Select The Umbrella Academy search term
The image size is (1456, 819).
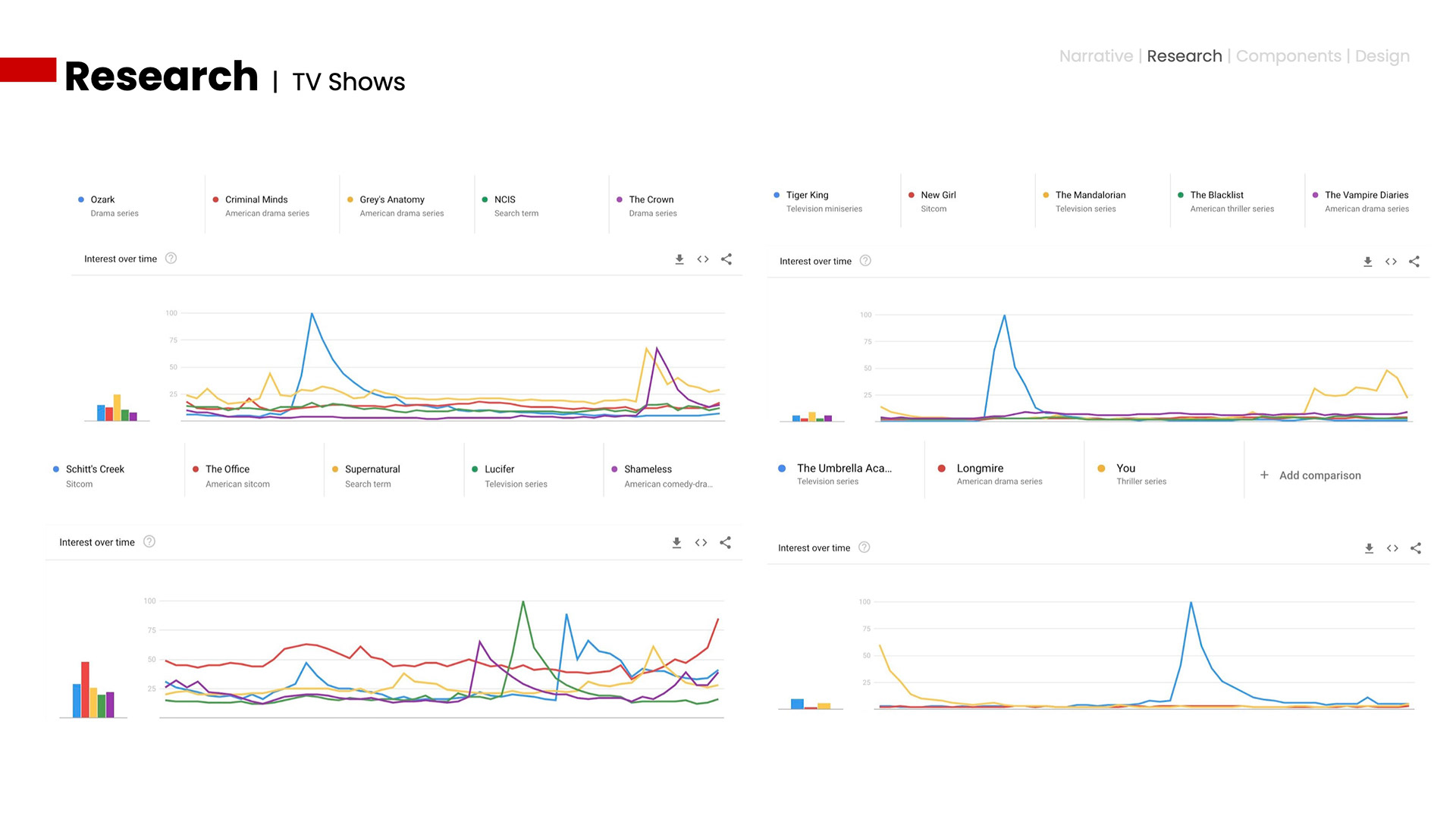pyautogui.click(x=835, y=474)
